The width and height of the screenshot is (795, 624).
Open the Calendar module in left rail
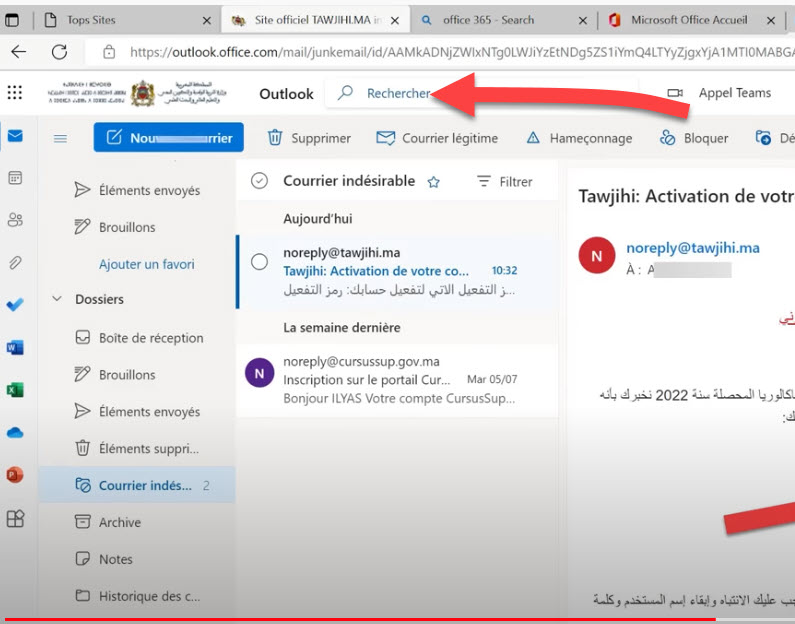point(15,178)
